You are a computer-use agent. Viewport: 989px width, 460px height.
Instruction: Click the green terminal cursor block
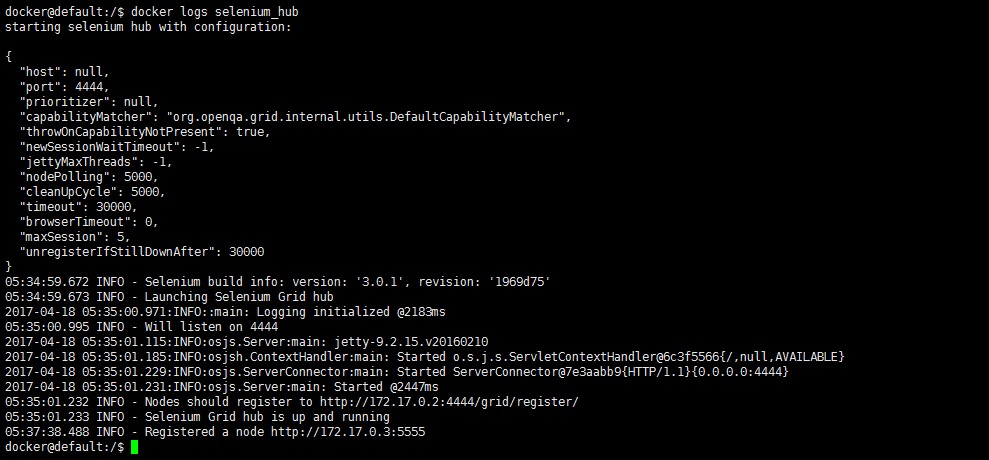click(135, 447)
